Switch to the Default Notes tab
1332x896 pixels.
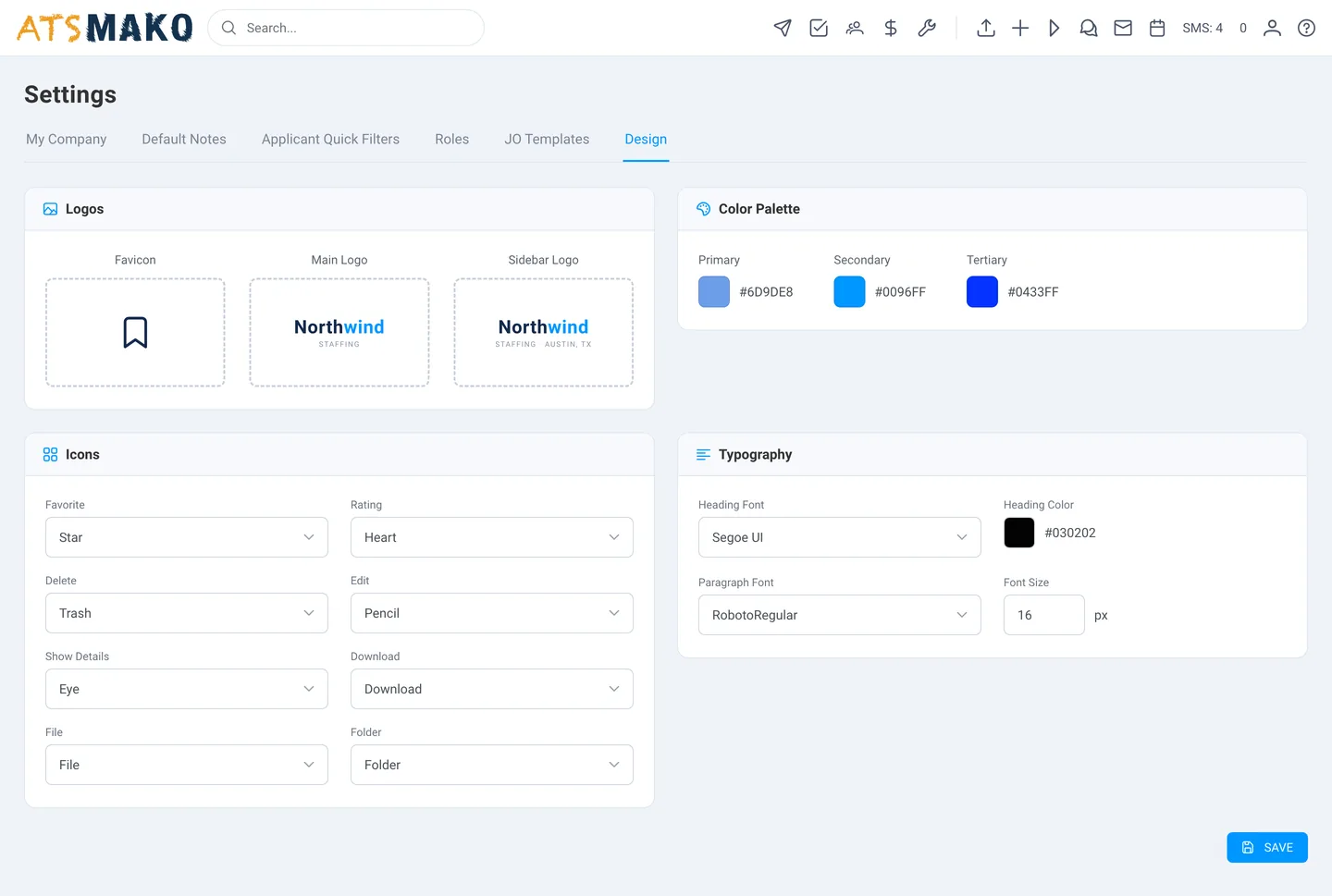point(184,139)
